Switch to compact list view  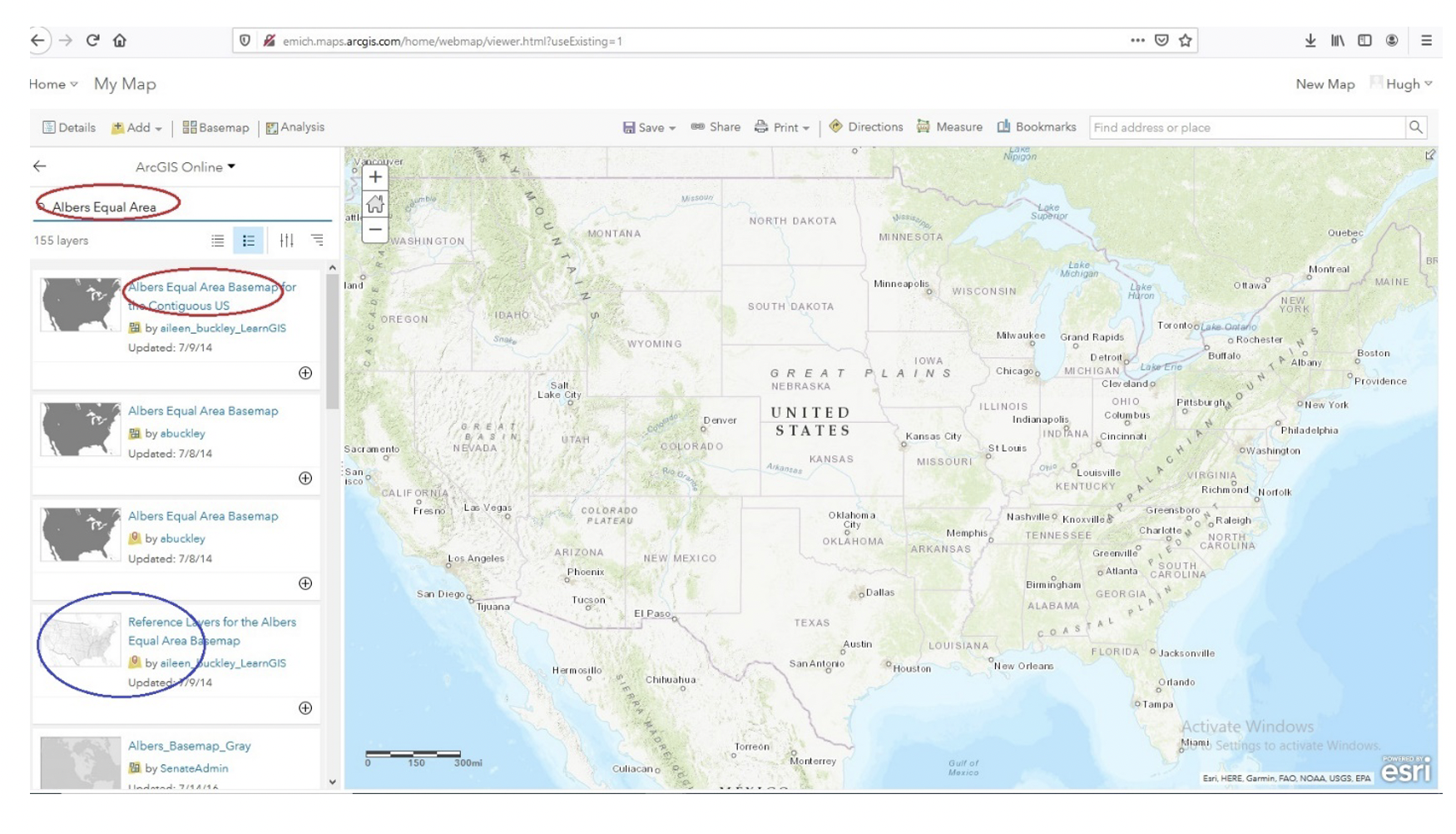[x=217, y=241]
